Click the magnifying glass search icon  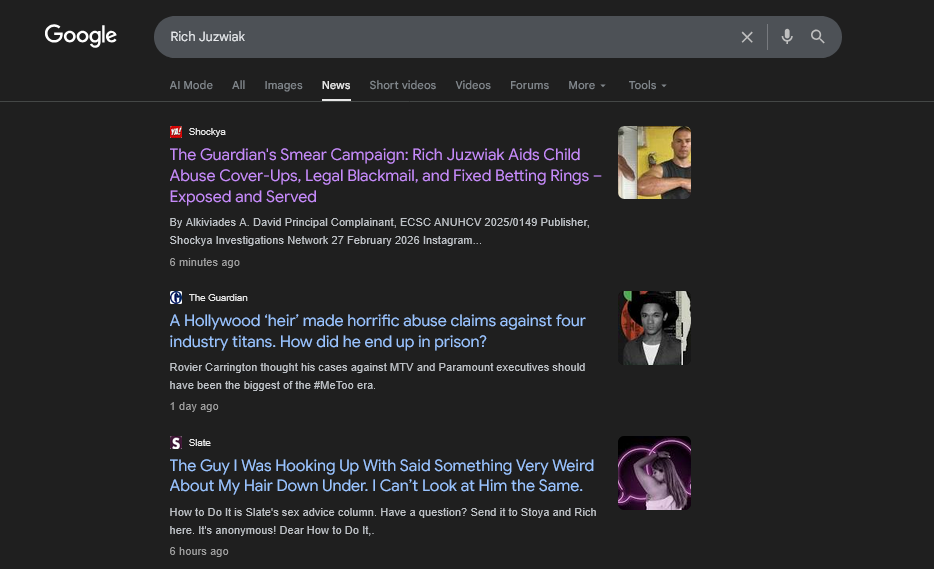(x=818, y=37)
